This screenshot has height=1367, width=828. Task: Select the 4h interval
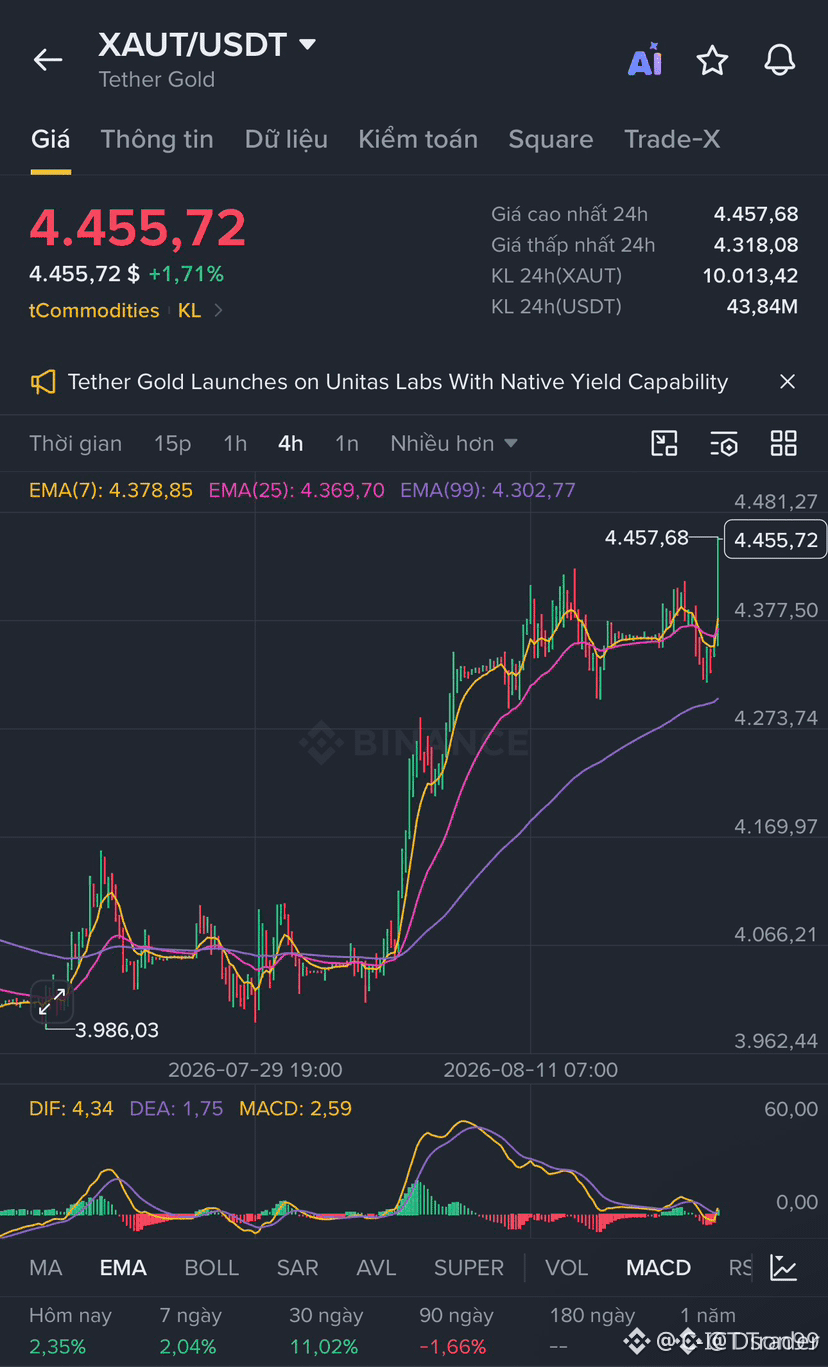291,443
